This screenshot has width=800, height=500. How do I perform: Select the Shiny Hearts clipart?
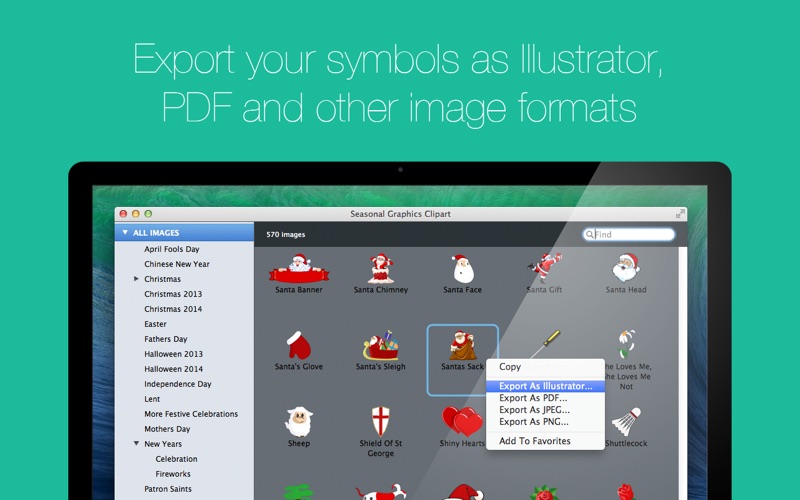click(x=462, y=421)
